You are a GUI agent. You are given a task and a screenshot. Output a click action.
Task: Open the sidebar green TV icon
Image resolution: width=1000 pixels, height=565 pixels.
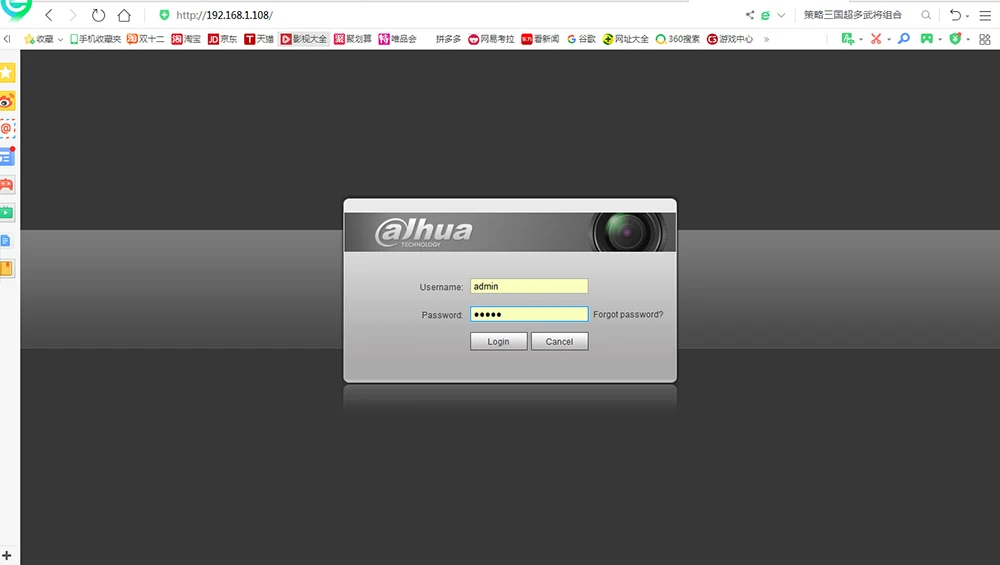click(7, 212)
